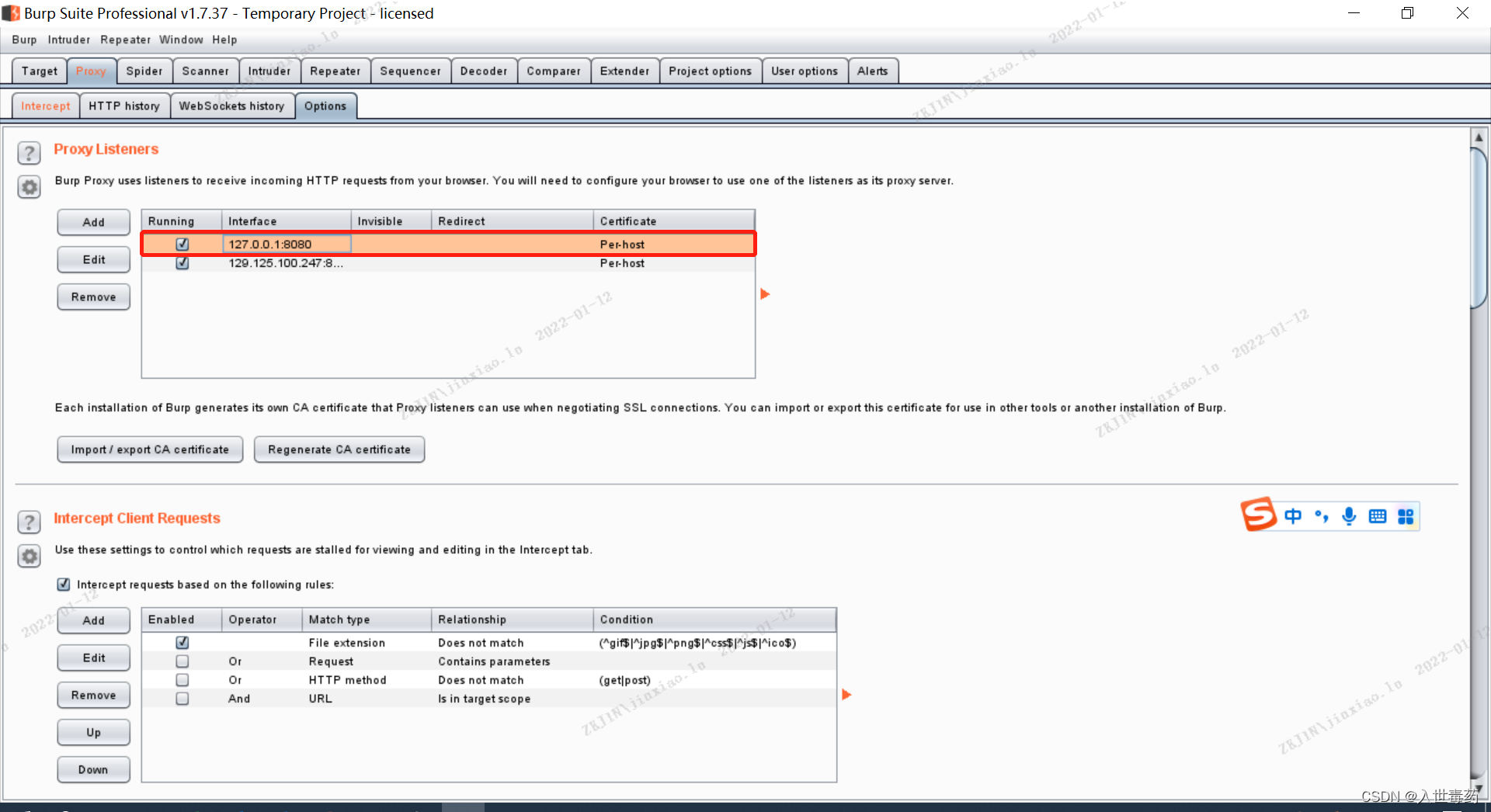This screenshot has height=812, width=1491.
Task: Enable Contains parameters intercept rule
Action: [x=182, y=661]
